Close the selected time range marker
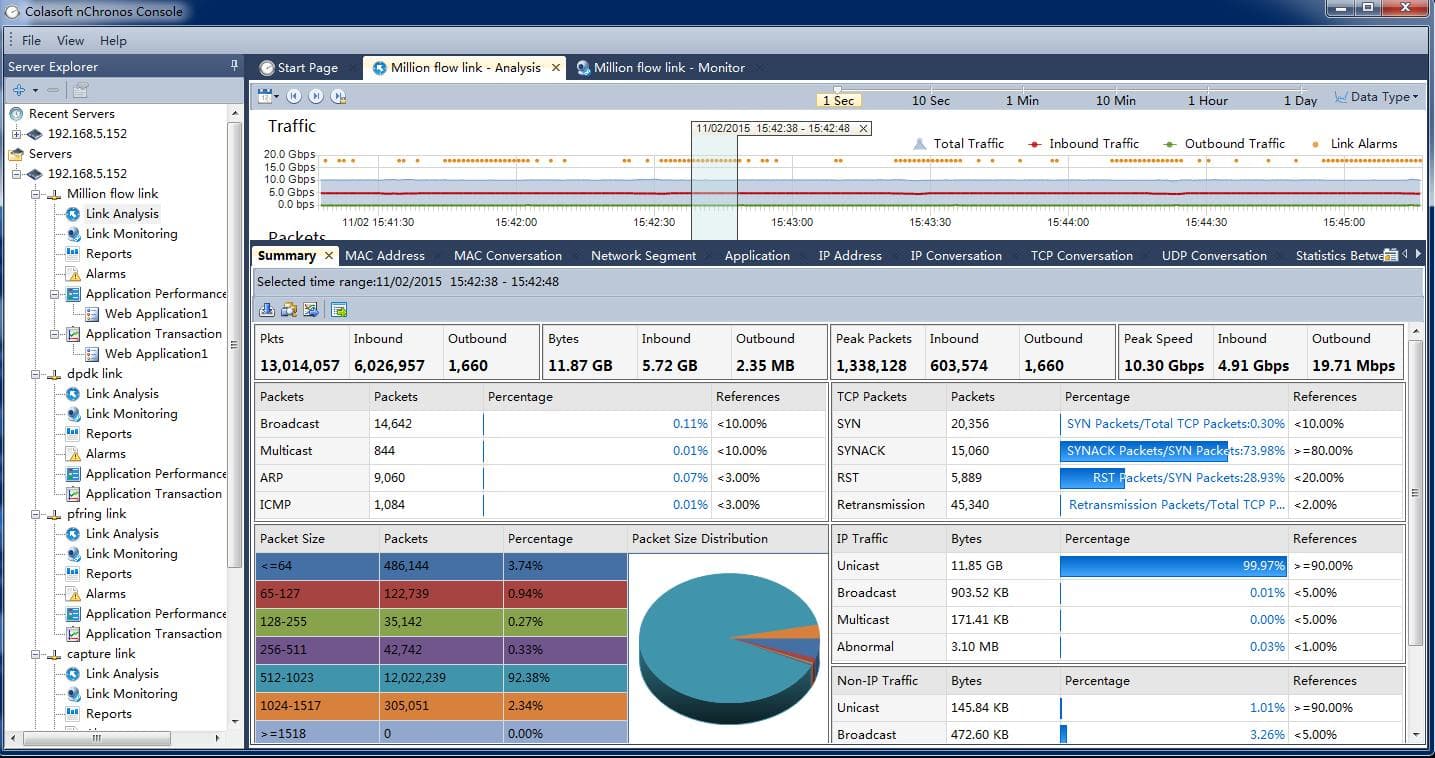1435x758 pixels. tap(864, 128)
